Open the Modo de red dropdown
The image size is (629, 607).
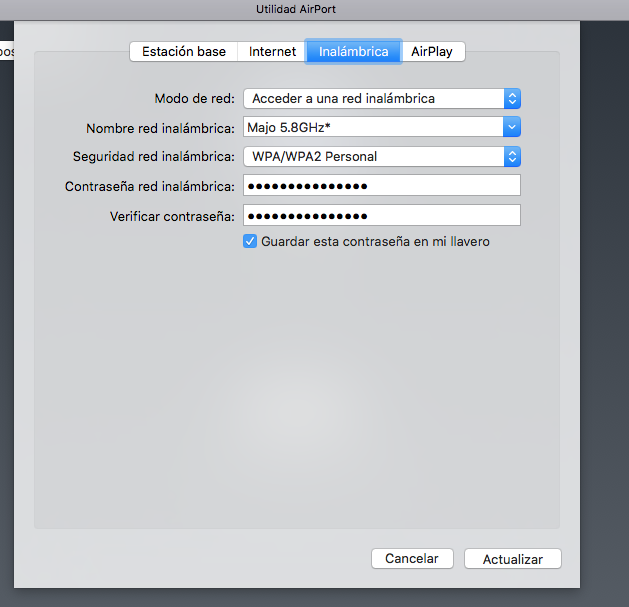[x=382, y=98]
